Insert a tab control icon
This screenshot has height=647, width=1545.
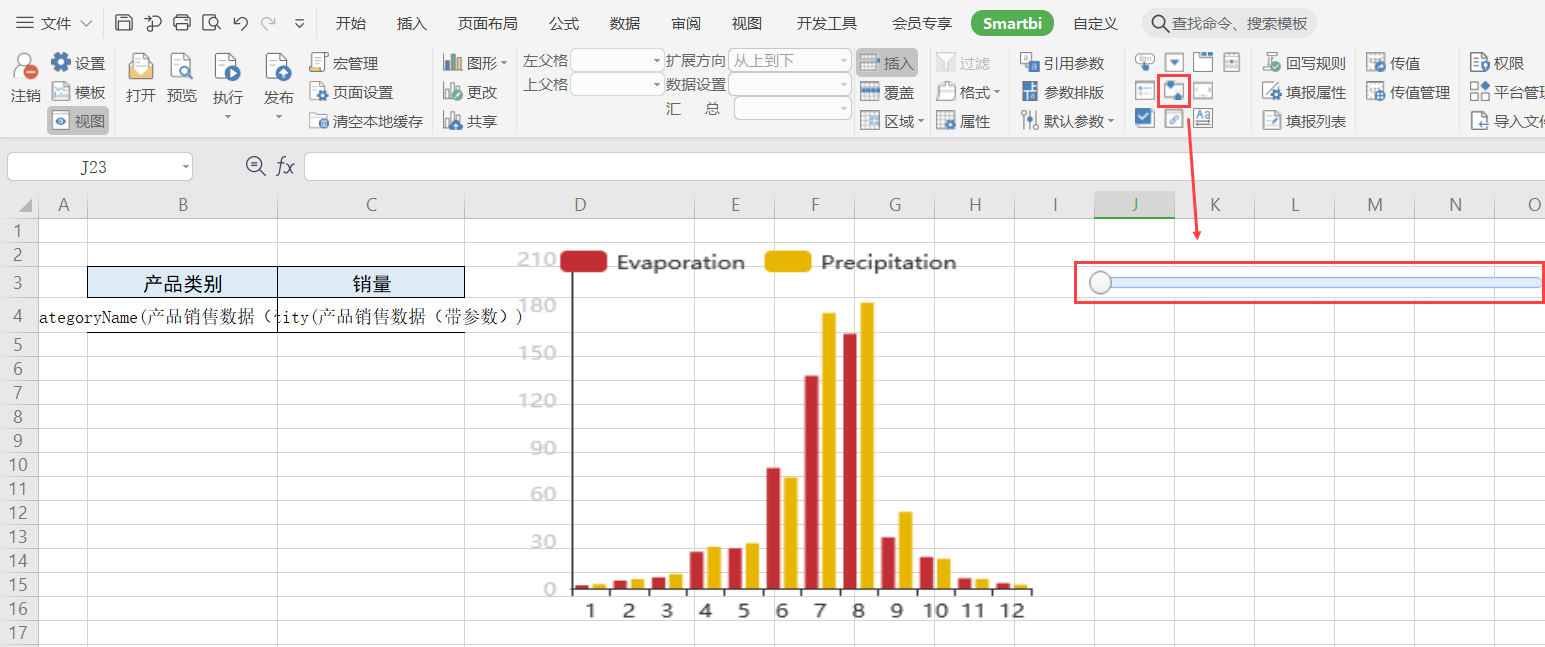click(1203, 62)
